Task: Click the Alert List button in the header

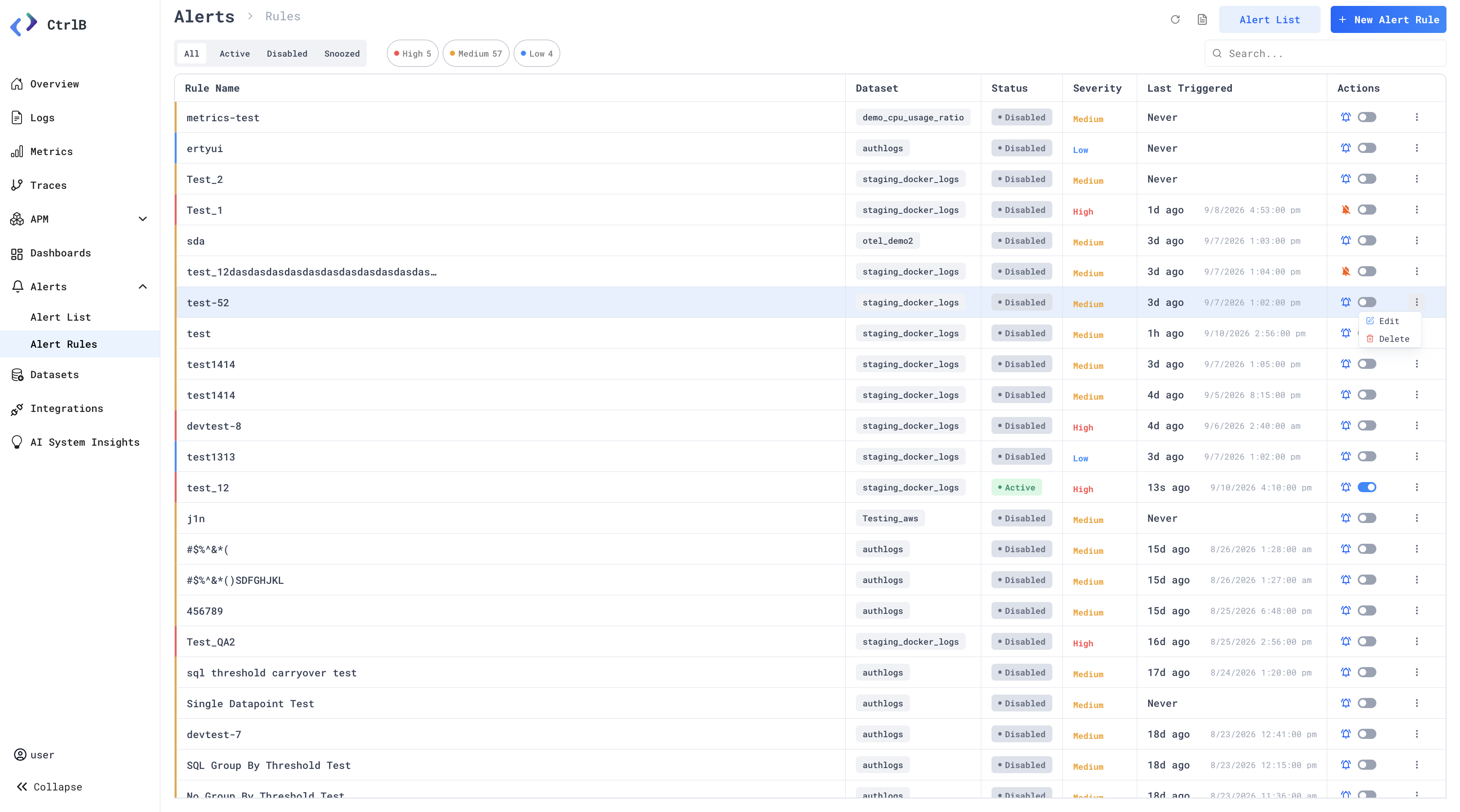Action: point(1269,20)
